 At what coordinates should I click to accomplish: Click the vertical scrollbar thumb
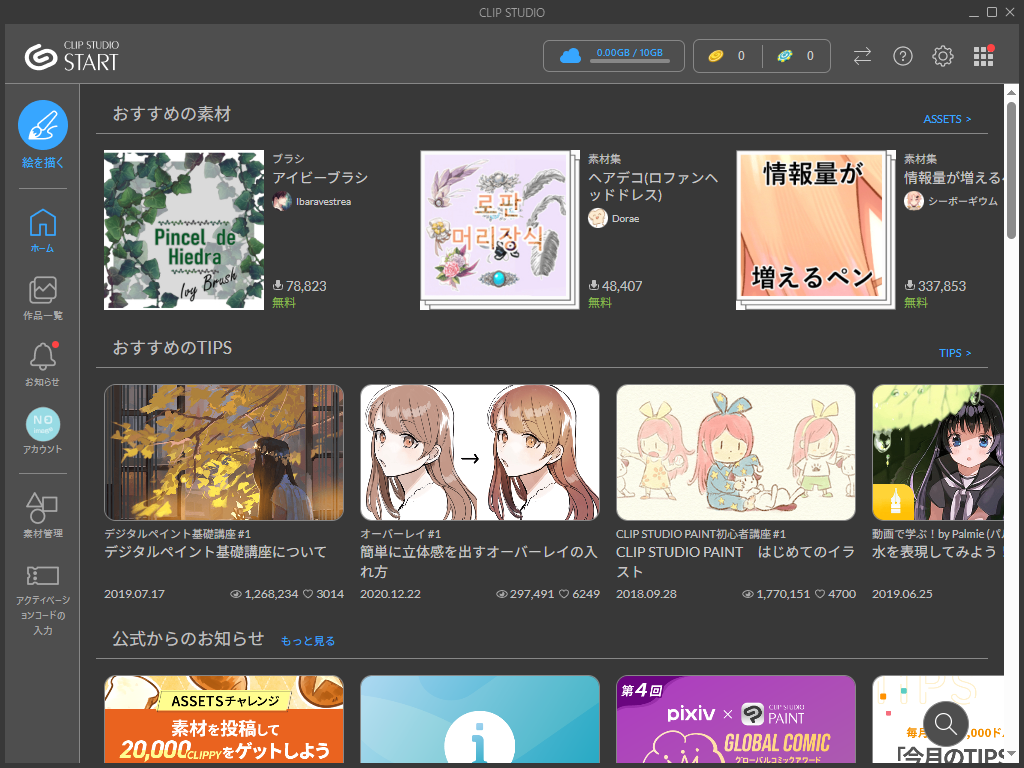(1011, 170)
